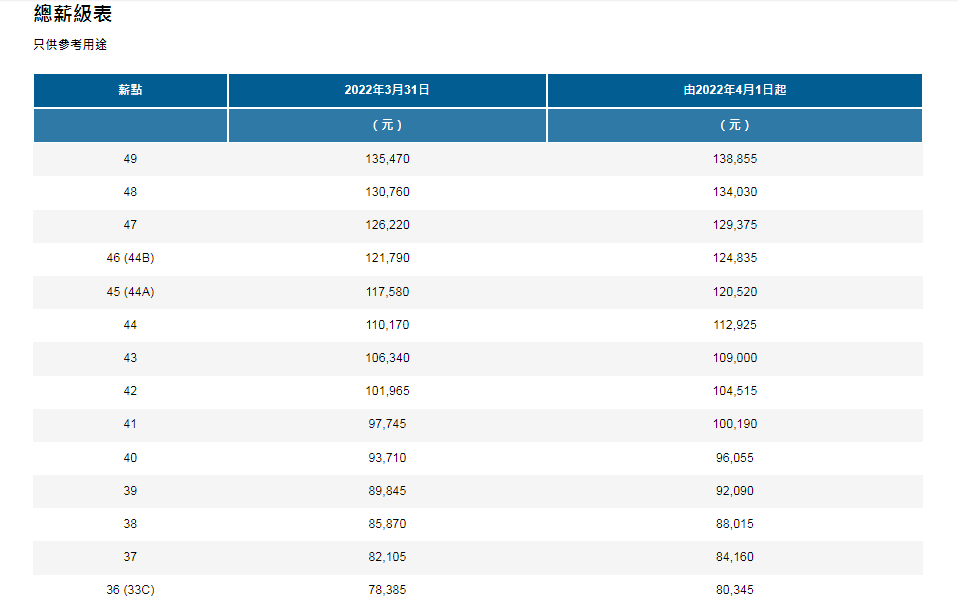Select the 106,340 value in row 43
Image resolution: width=958 pixels, height=608 pixels.
[x=387, y=358]
